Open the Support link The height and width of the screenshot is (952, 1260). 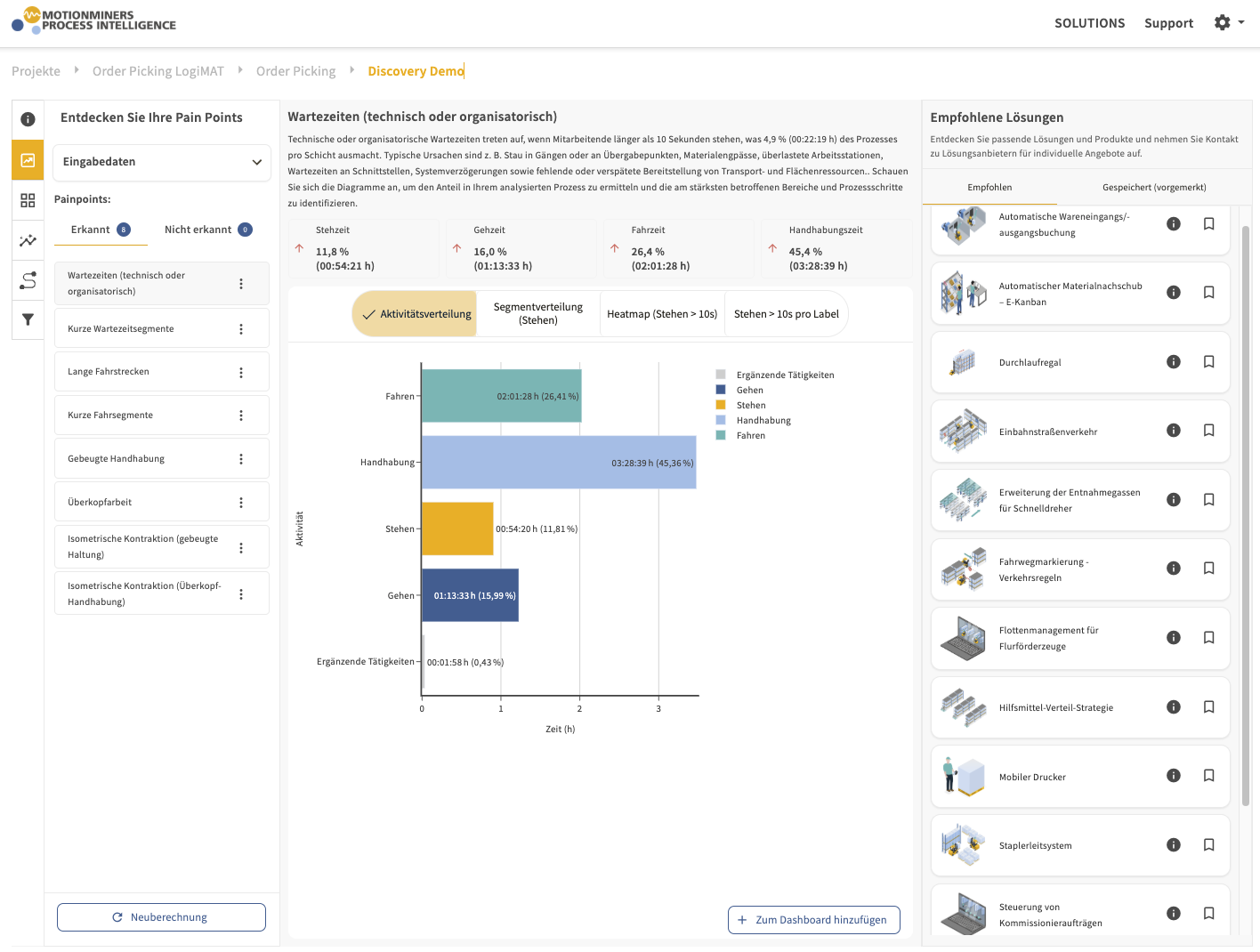click(1168, 23)
